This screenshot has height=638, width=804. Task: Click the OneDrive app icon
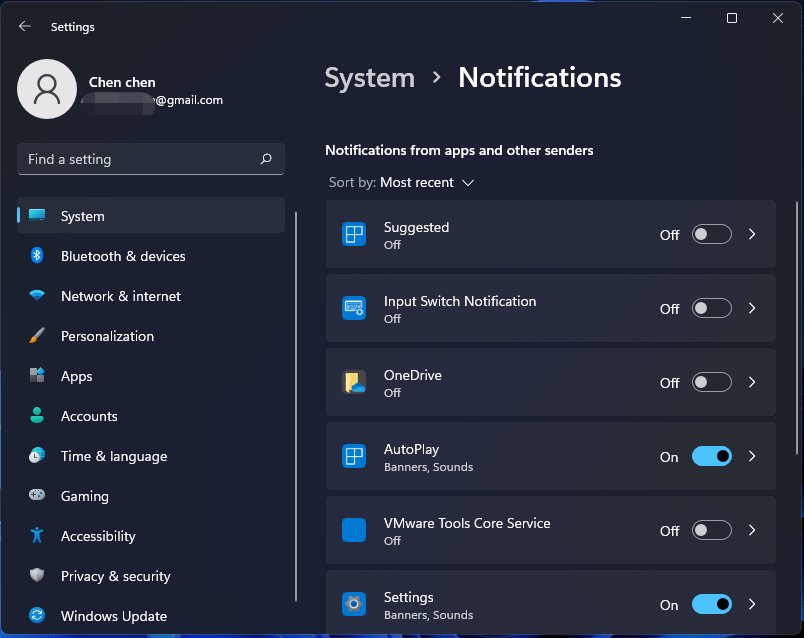[x=354, y=383]
